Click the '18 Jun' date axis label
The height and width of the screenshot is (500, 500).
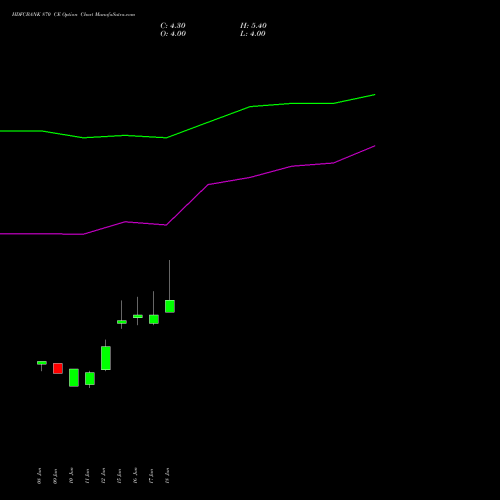point(167,476)
